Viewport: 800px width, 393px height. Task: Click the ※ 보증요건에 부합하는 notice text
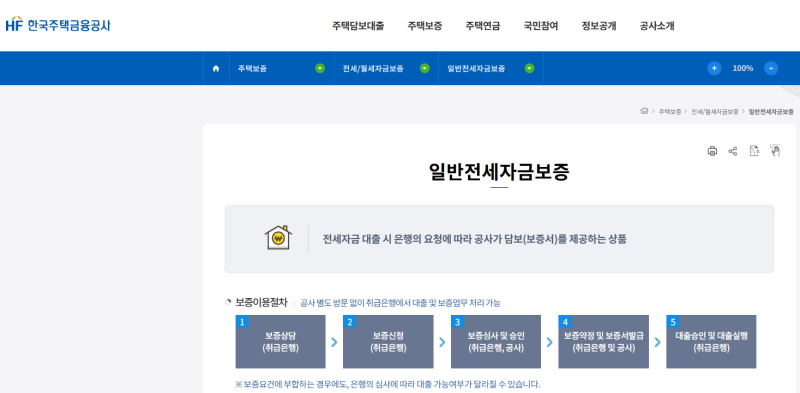pos(387,384)
